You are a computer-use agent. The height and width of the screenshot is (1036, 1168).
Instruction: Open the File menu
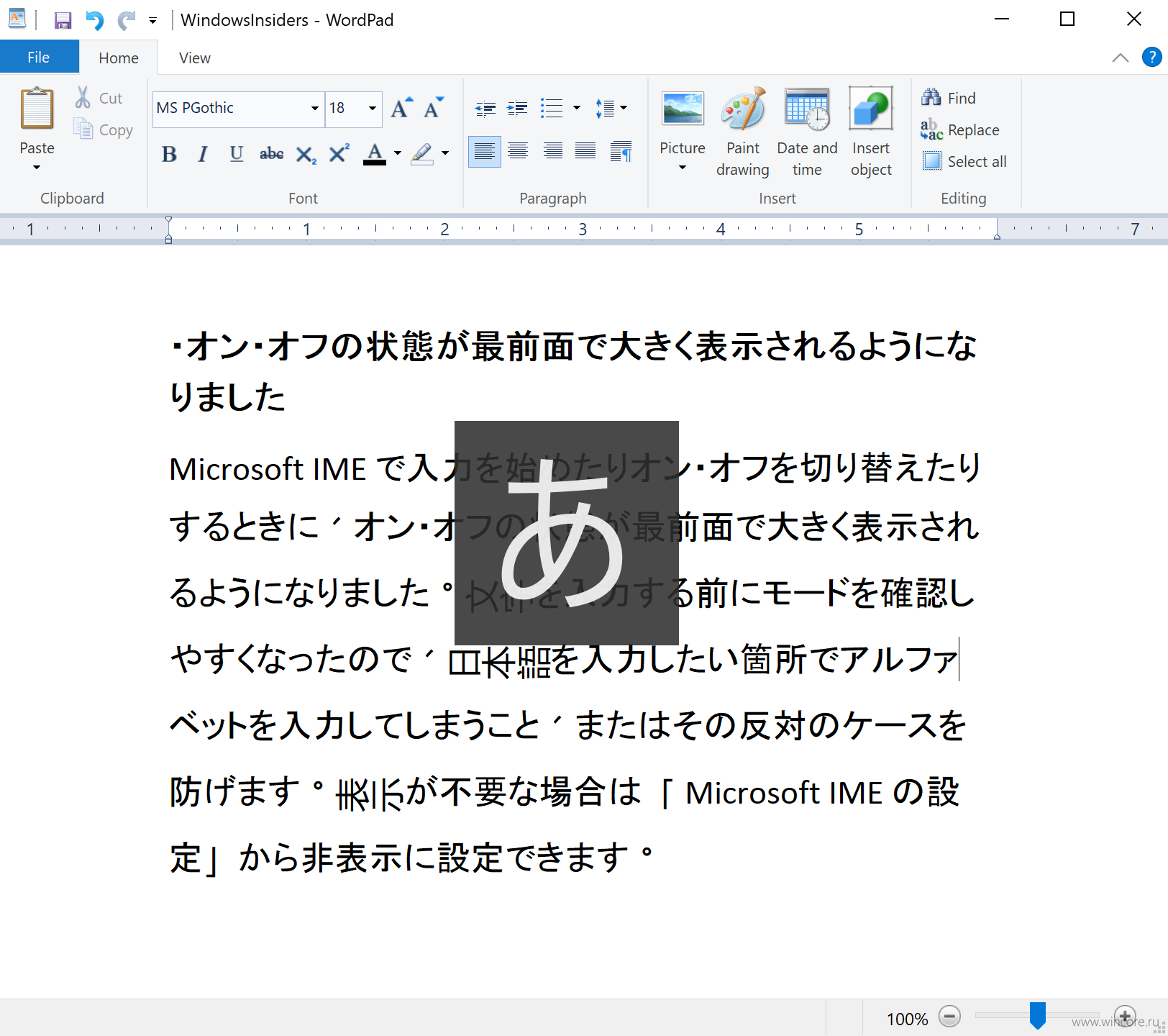click(x=39, y=57)
